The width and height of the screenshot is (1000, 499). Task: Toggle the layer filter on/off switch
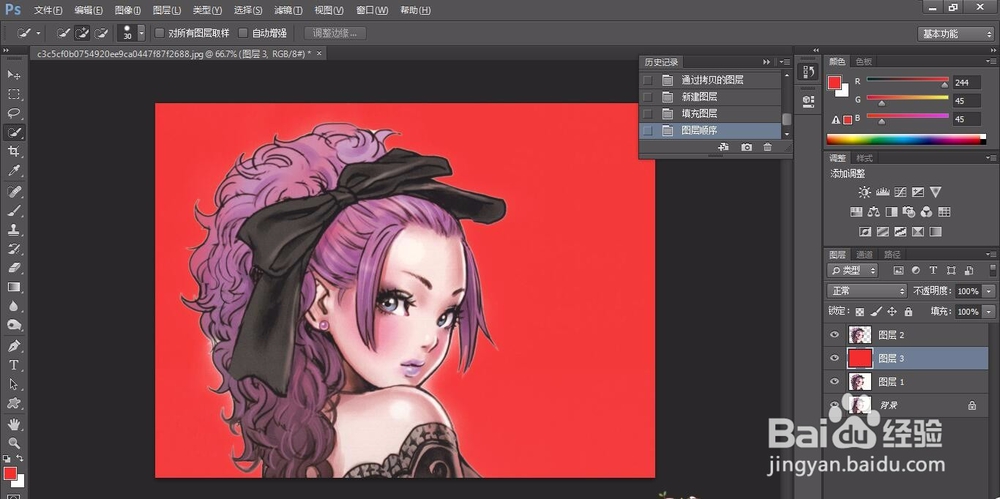click(993, 270)
